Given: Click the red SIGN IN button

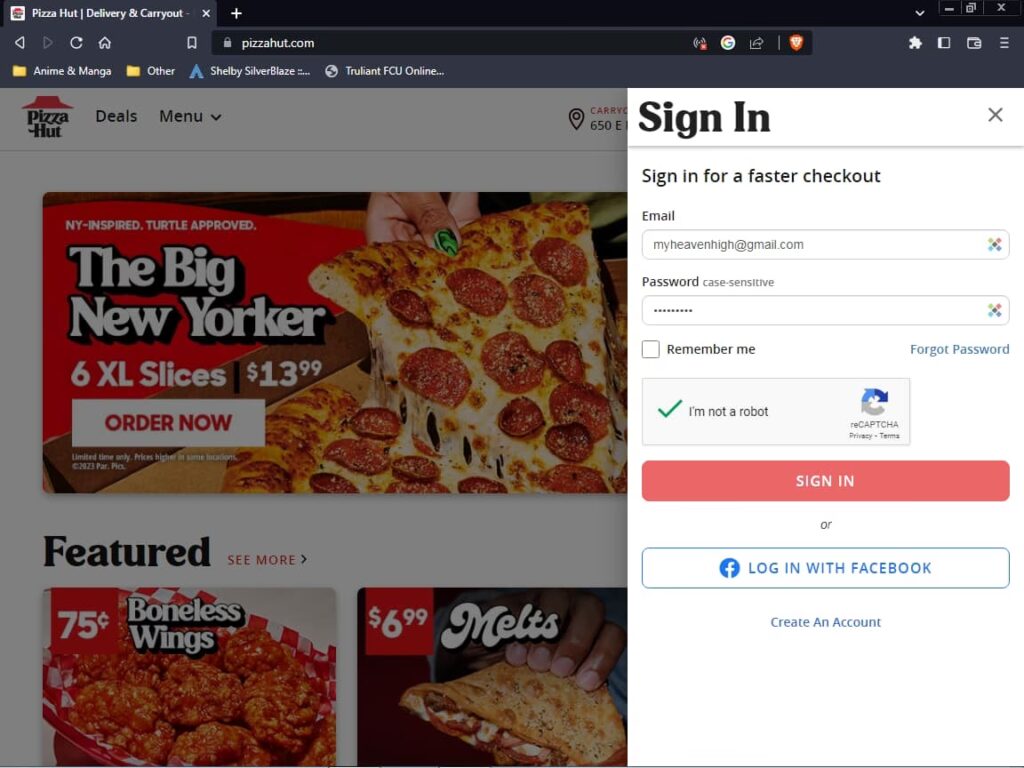Looking at the screenshot, I should 825,481.
